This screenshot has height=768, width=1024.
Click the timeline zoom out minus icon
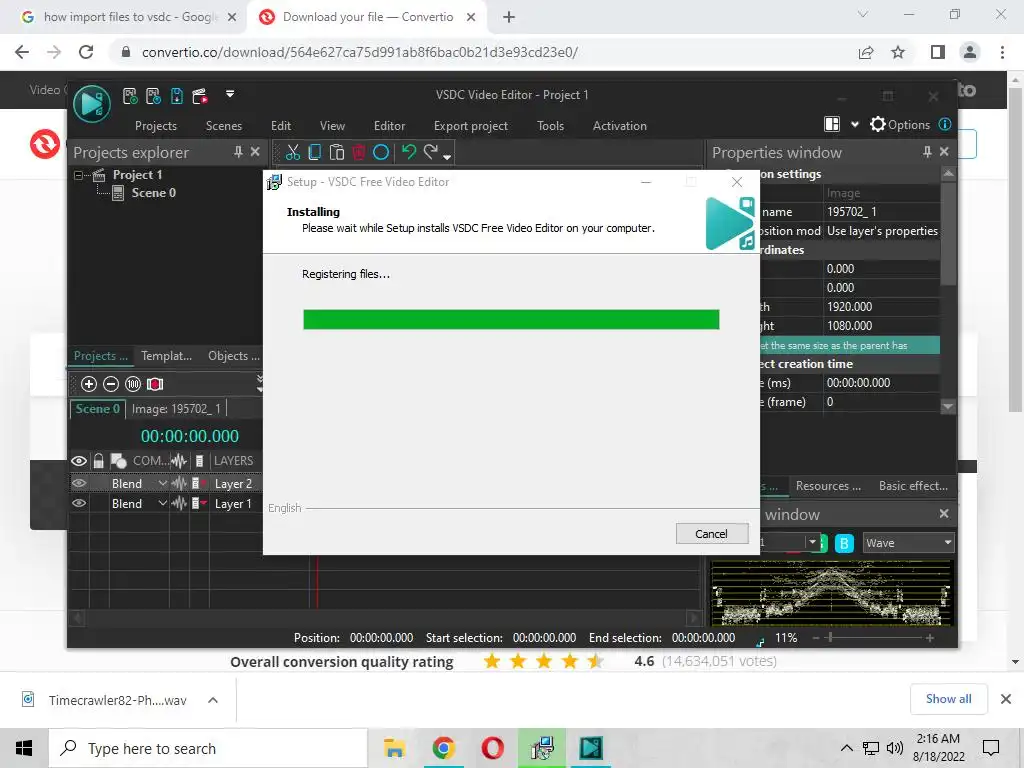point(111,384)
